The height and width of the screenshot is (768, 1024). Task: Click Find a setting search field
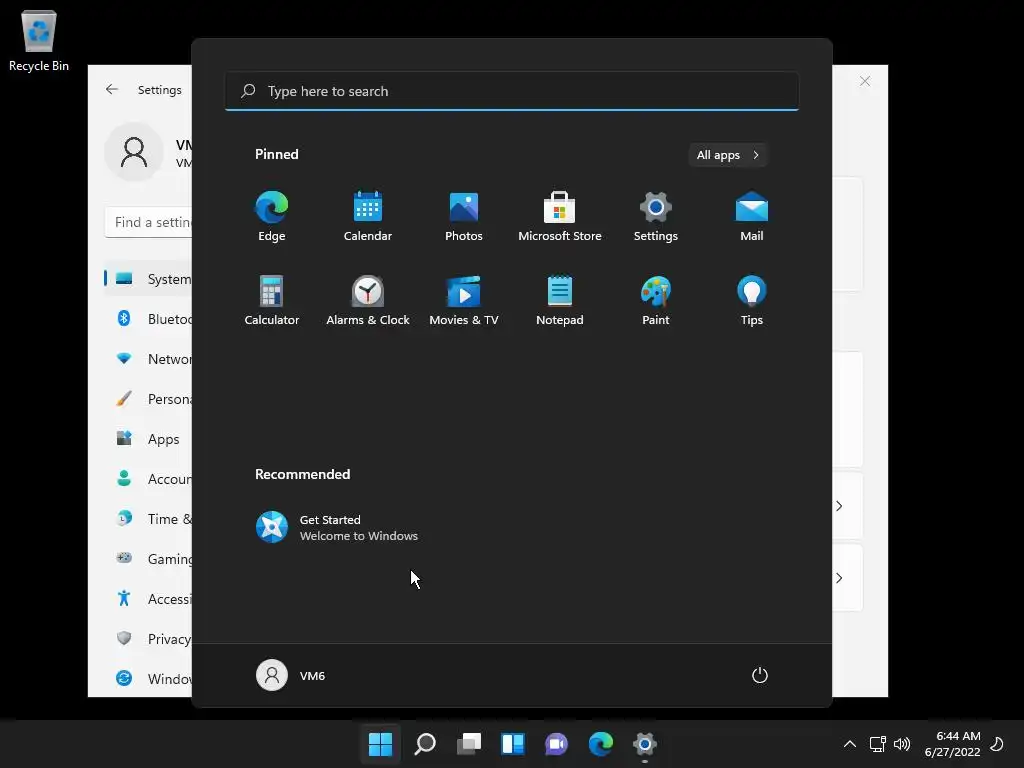(149, 222)
